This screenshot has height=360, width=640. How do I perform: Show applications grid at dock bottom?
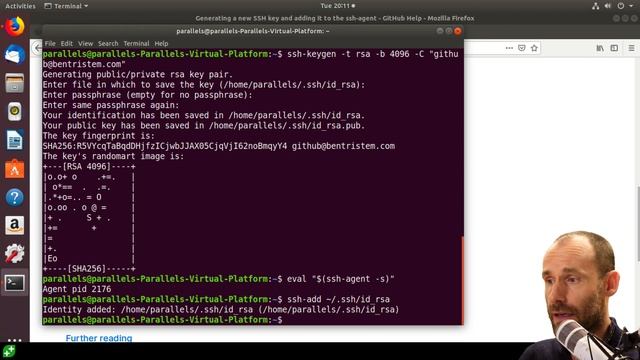click(x=15, y=340)
